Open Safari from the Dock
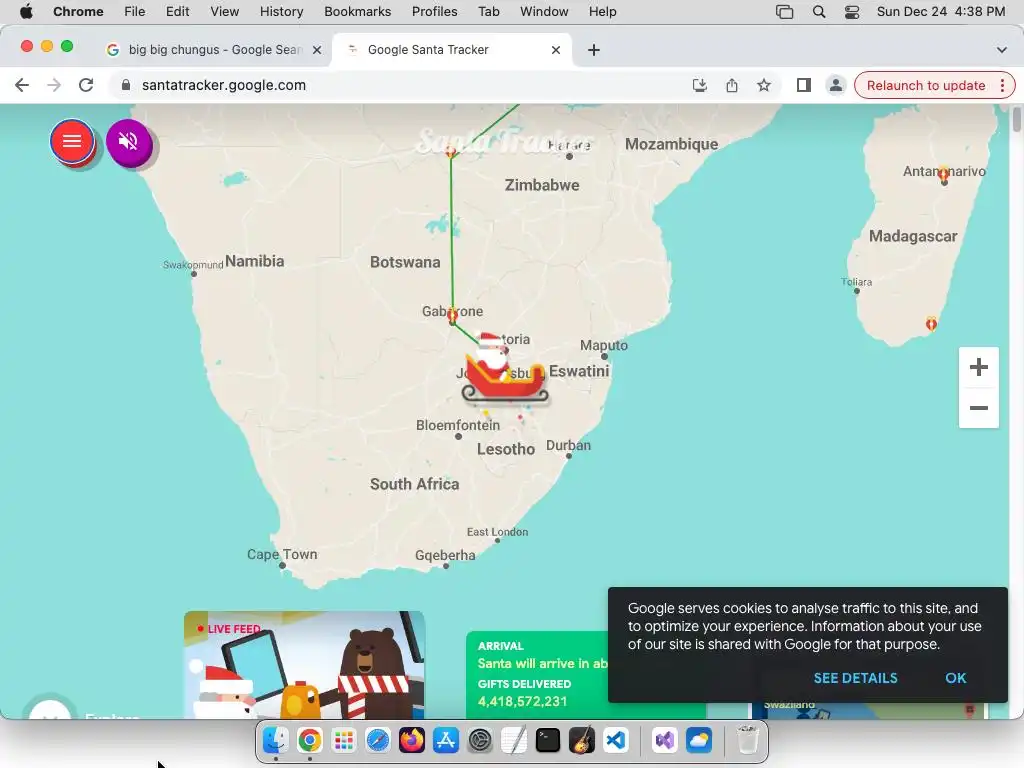 click(x=377, y=740)
